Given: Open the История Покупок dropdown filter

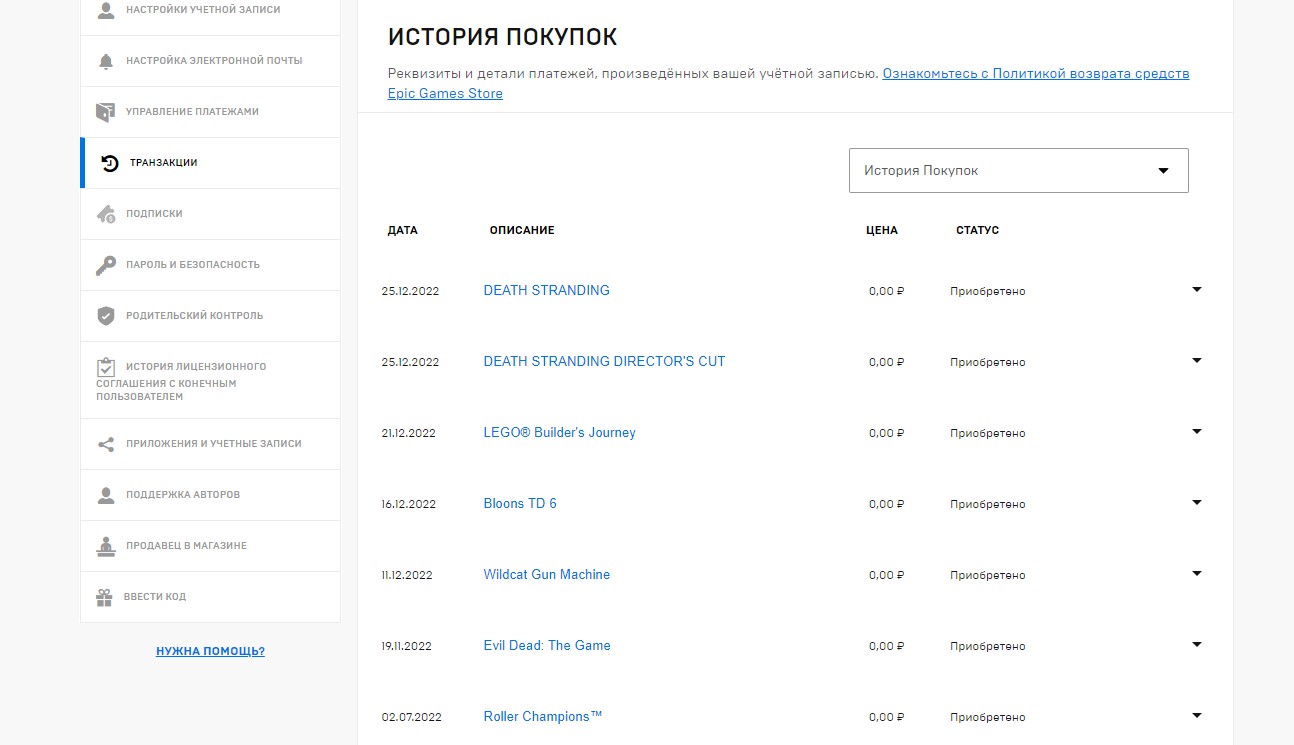Looking at the screenshot, I should (x=1018, y=170).
